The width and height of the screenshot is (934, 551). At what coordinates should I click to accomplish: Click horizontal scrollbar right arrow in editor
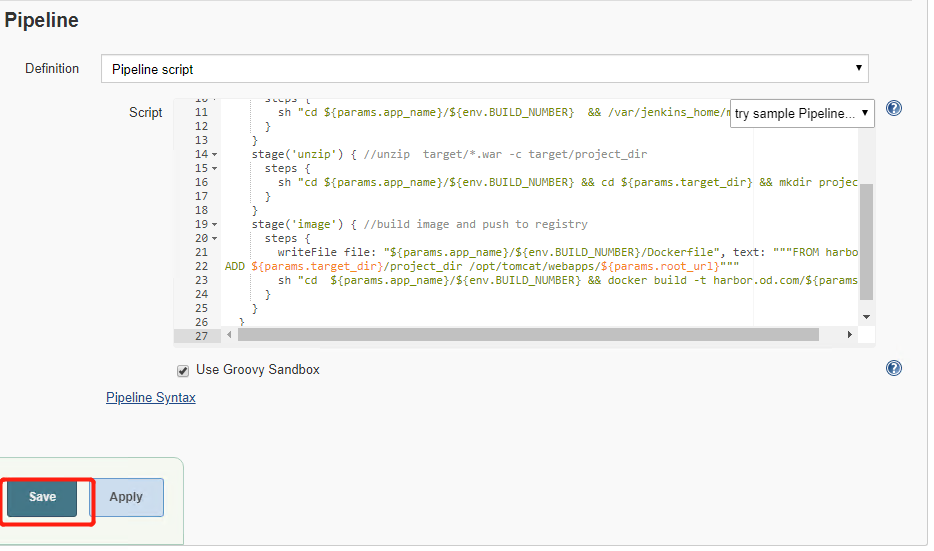coord(851,335)
